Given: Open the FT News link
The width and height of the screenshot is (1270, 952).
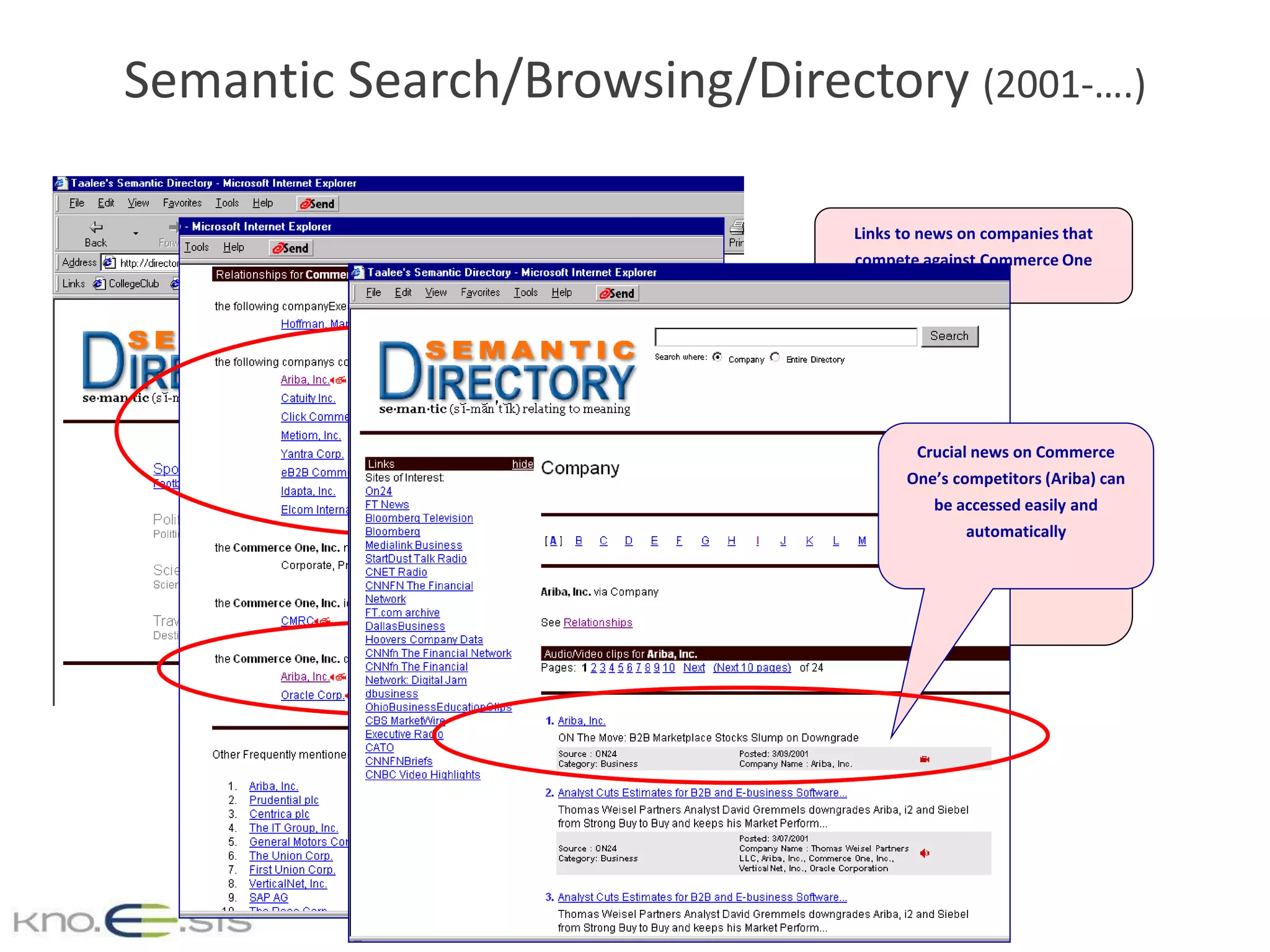Looking at the screenshot, I should coord(387,505).
